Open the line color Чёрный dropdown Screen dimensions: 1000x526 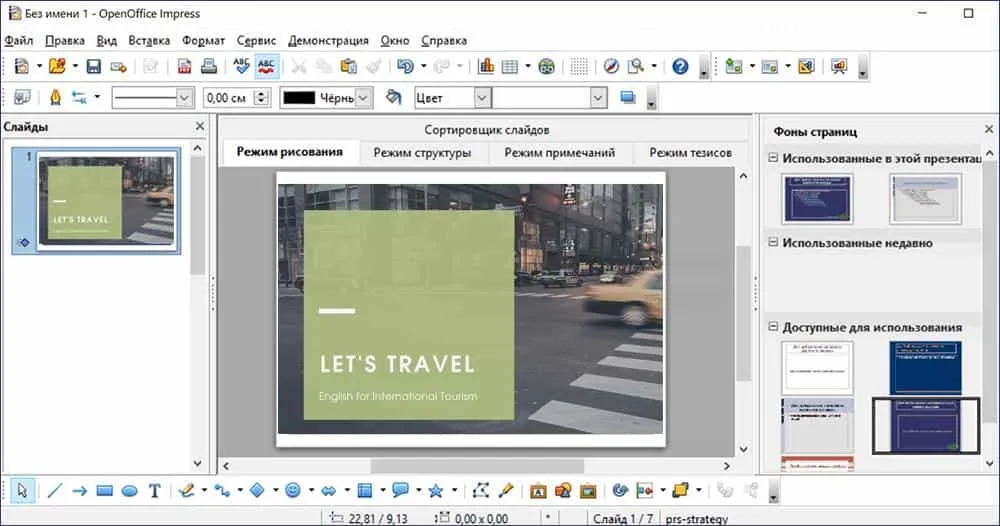click(363, 98)
